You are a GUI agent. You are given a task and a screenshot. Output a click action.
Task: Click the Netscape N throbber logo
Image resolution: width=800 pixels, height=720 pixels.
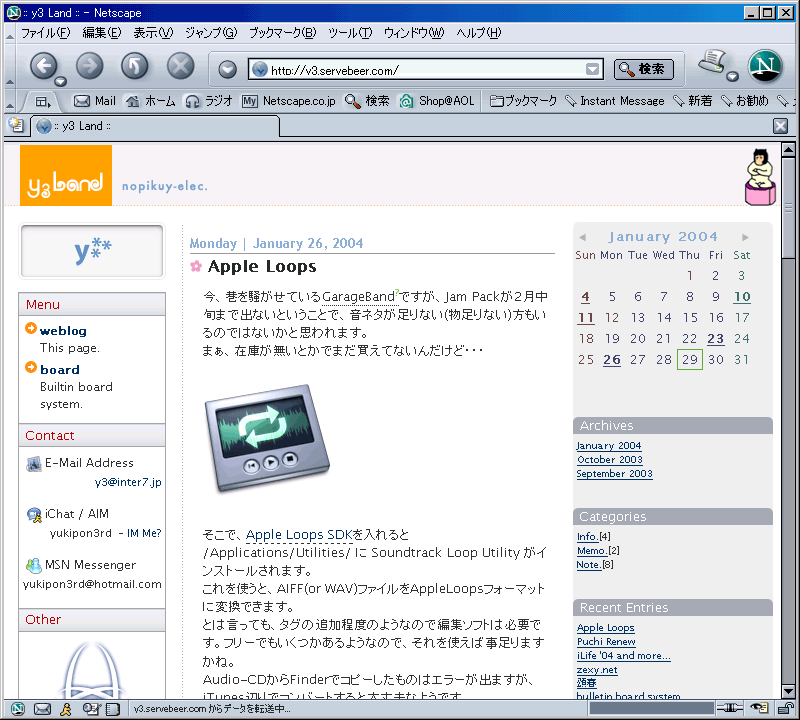tap(765, 66)
